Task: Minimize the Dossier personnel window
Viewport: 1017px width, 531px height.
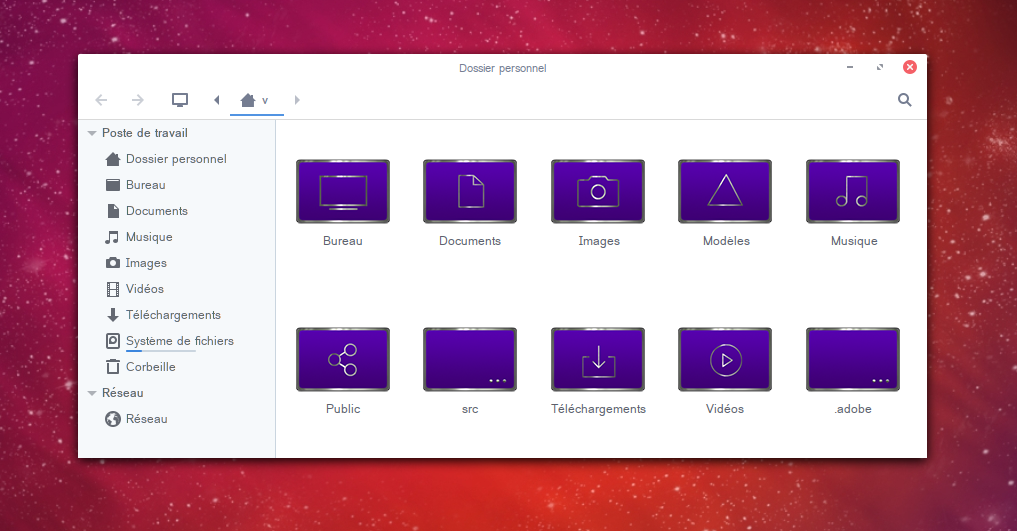Action: 850,67
